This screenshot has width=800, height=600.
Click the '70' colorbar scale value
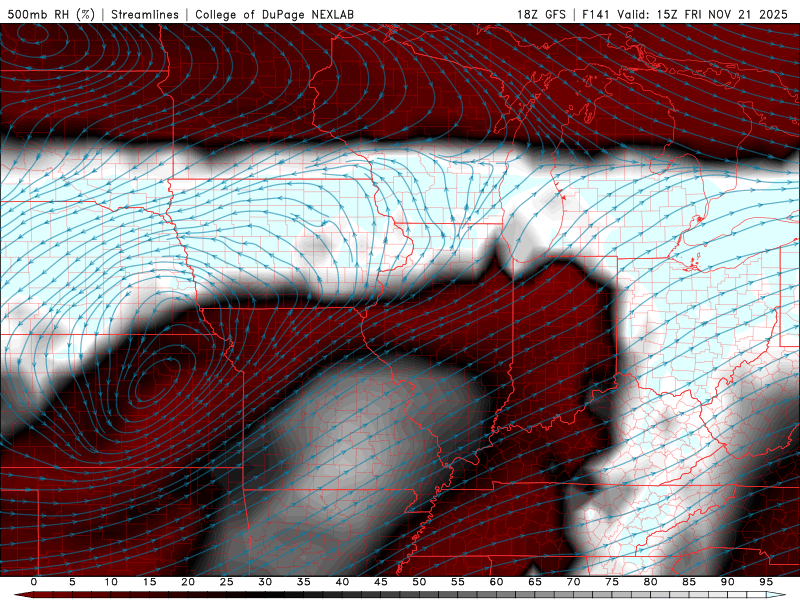[x=573, y=582]
